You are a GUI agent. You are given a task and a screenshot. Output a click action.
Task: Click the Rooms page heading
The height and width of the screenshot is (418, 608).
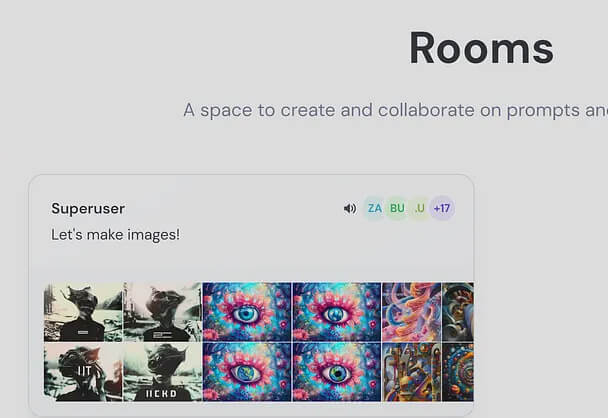480,48
